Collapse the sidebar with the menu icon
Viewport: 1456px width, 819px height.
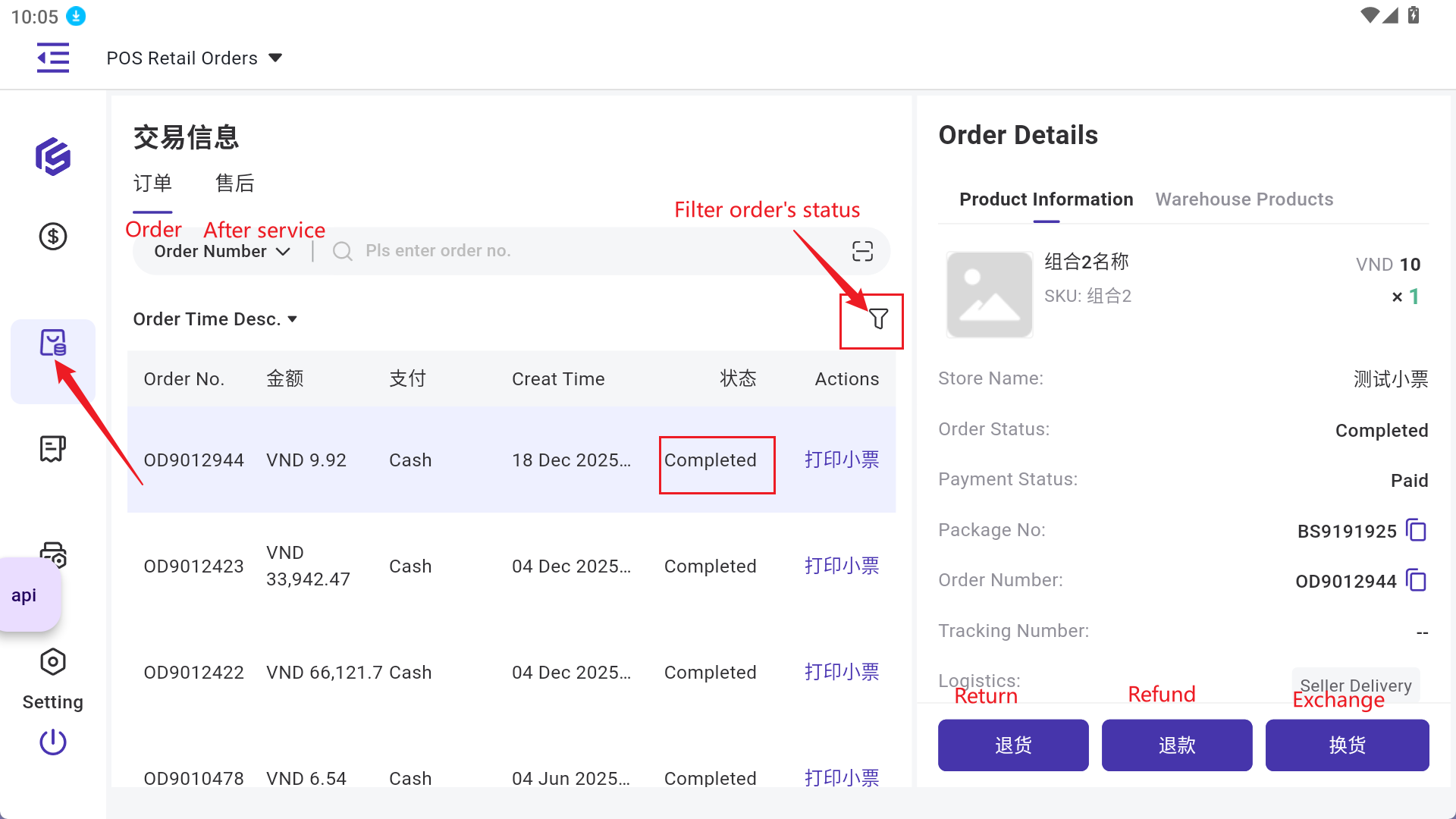(53, 58)
